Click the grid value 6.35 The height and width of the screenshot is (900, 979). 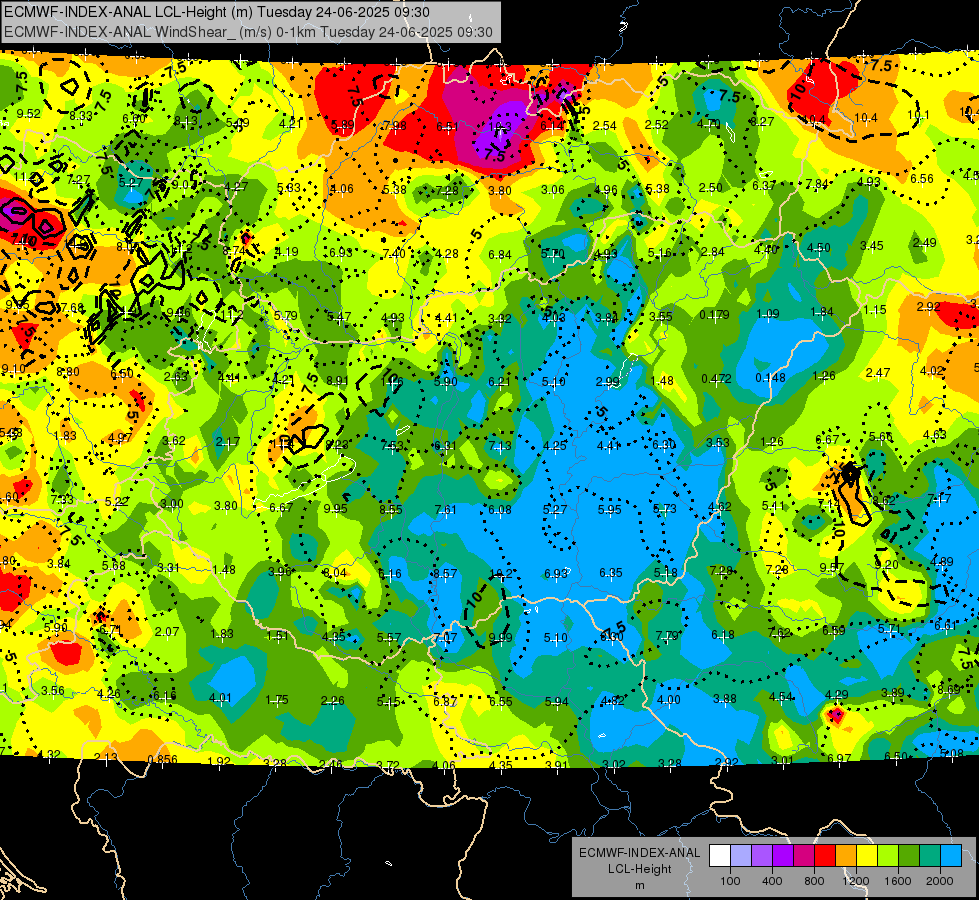[x=611, y=573]
